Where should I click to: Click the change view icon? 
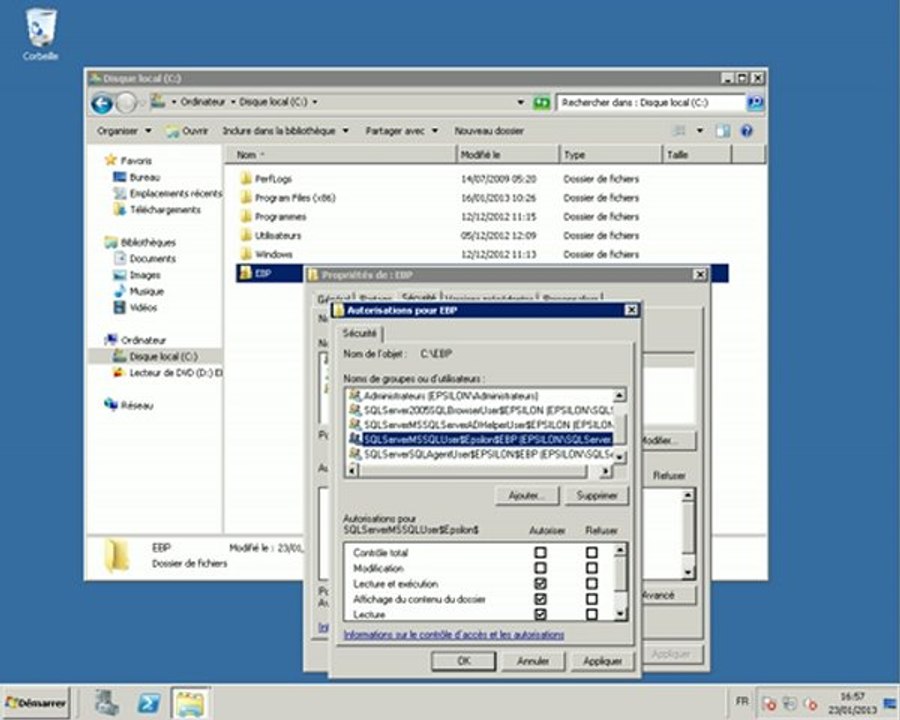(x=679, y=131)
